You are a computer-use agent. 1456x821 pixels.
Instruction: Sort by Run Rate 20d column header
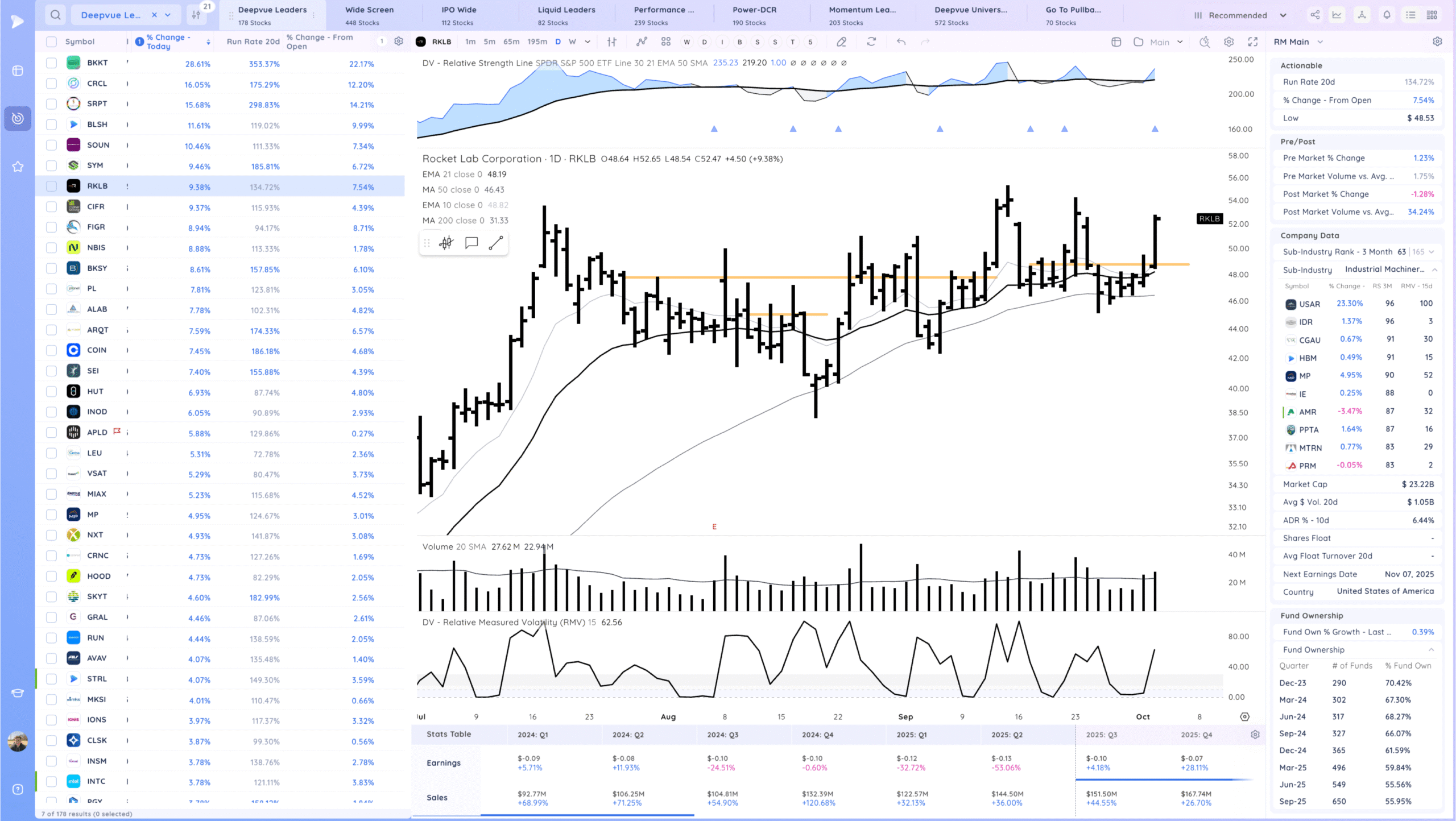click(253, 42)
